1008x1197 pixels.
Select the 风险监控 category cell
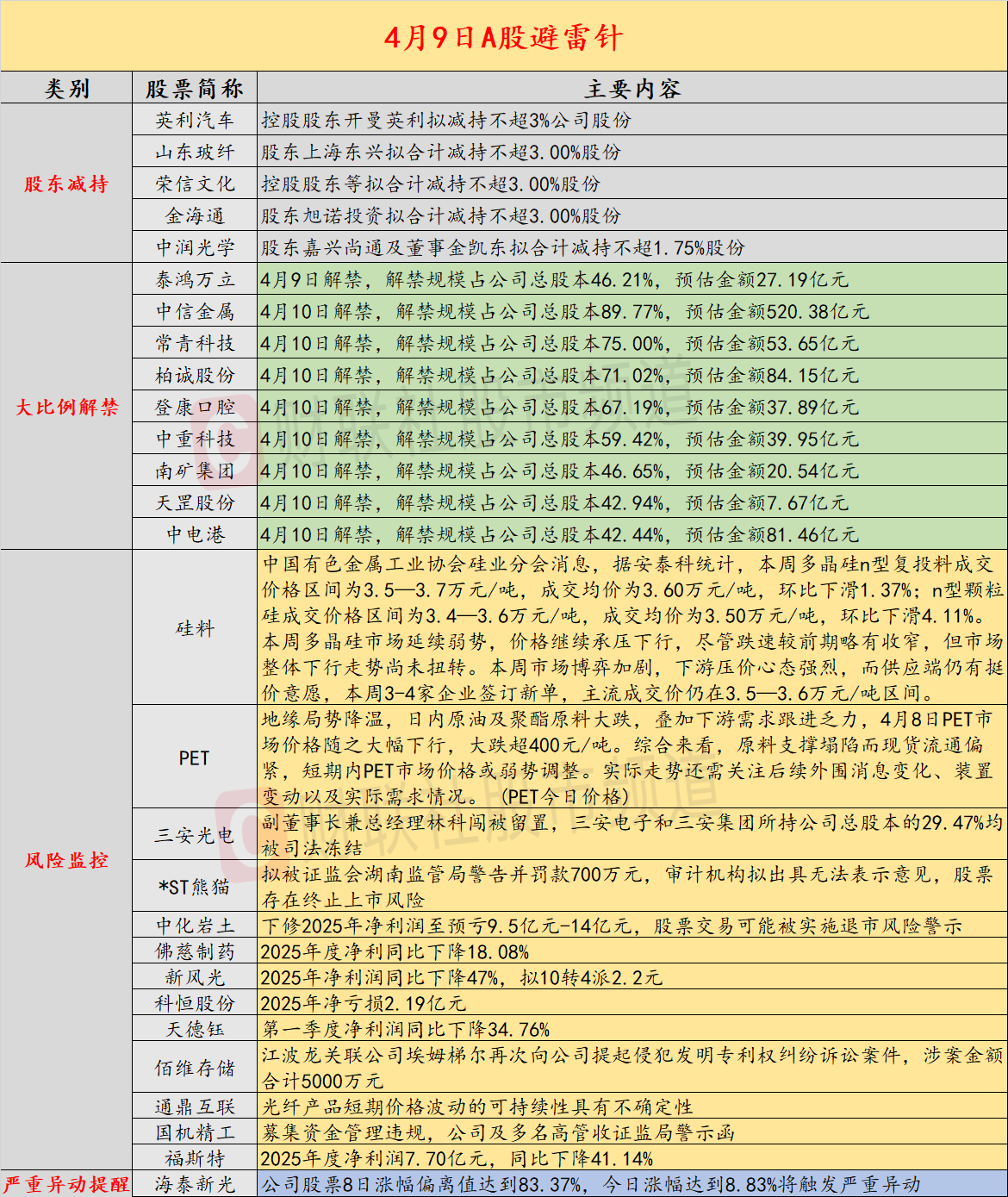[66, 860]
